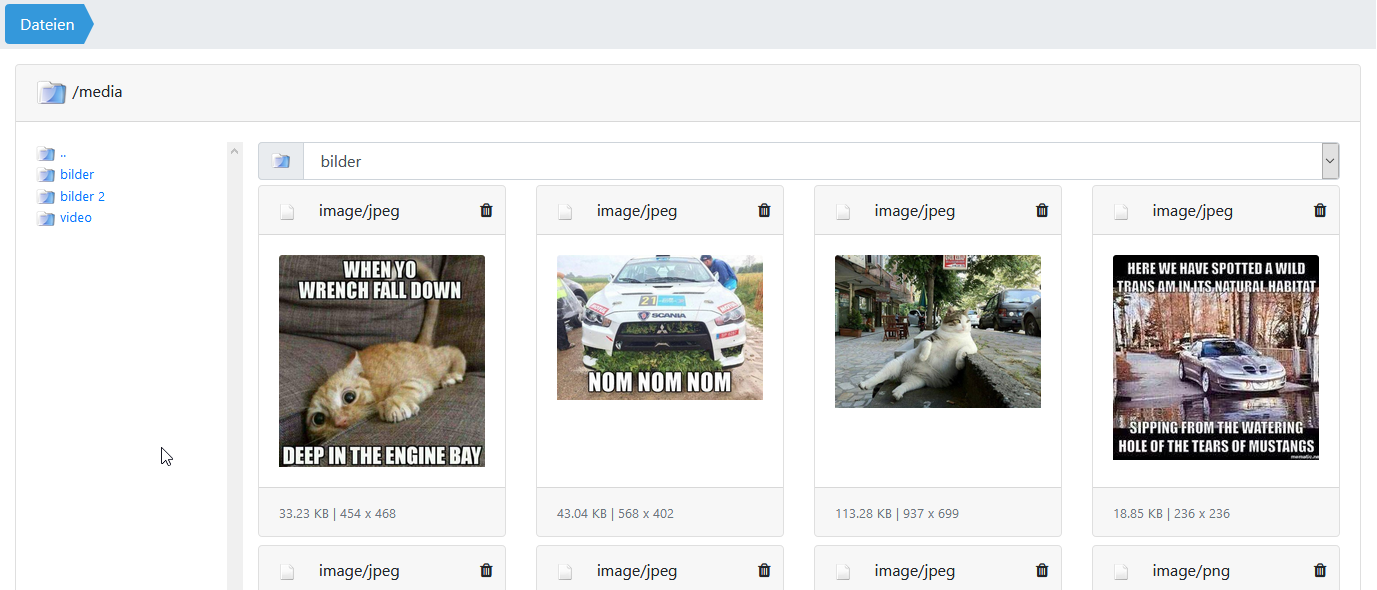Screen dimensions: 1377x590
Task: Click the '113.28 KB | 937 x 699' text
Action: [x=897, y=514]
